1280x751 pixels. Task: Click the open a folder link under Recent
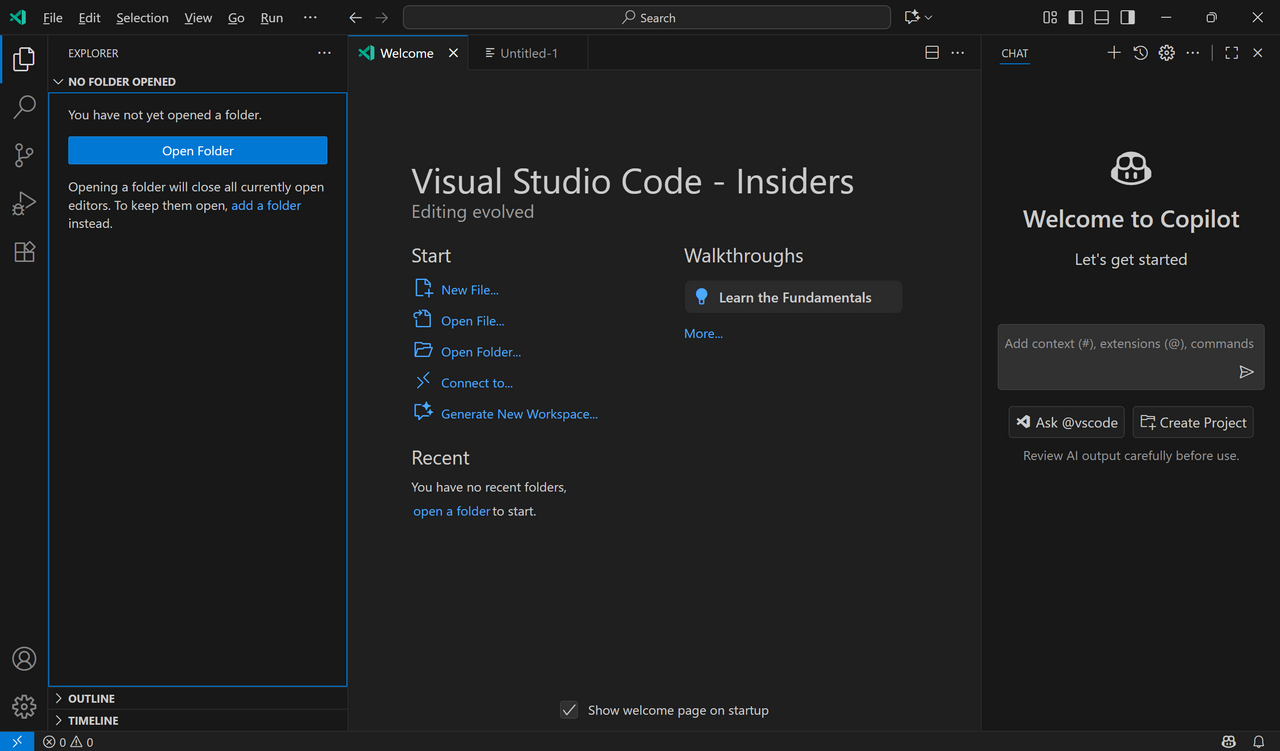pos(452,511)
